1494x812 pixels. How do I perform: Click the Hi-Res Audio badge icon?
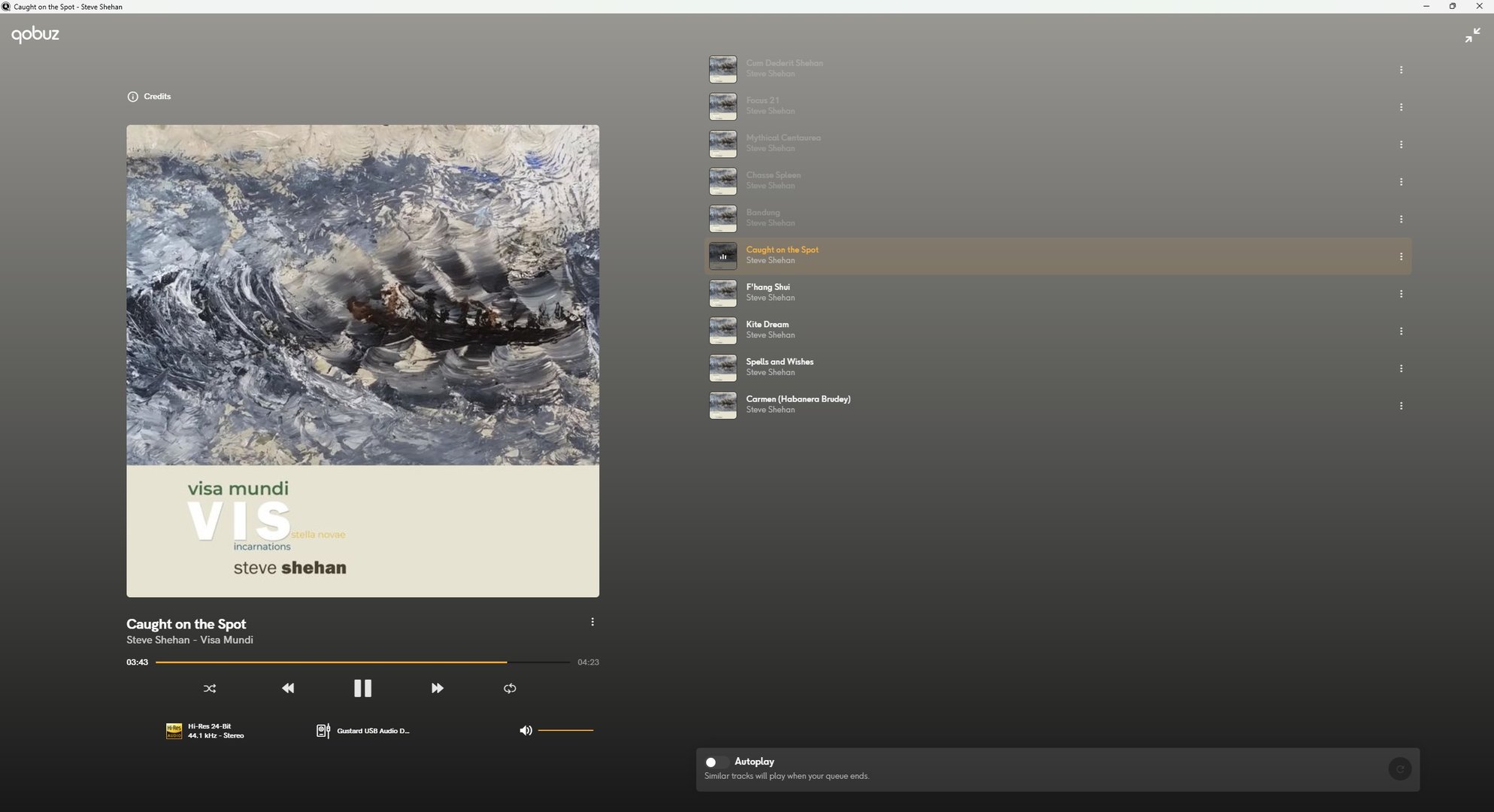[x=174, y=731]
